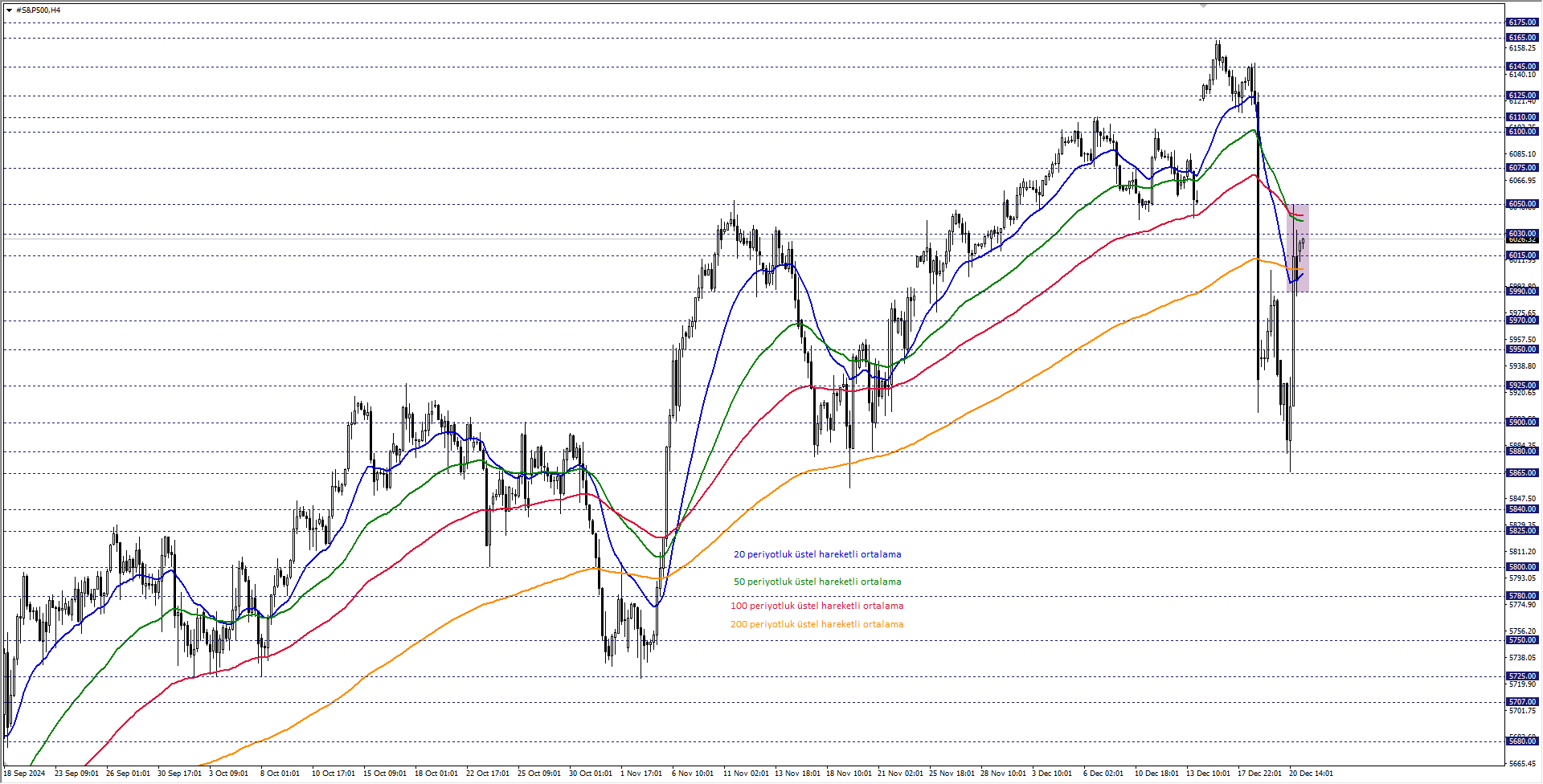This screenshot has height=784, width=1543.
Task: Select the 5780.00 horizontal line price label
Action: [1522, 596]
